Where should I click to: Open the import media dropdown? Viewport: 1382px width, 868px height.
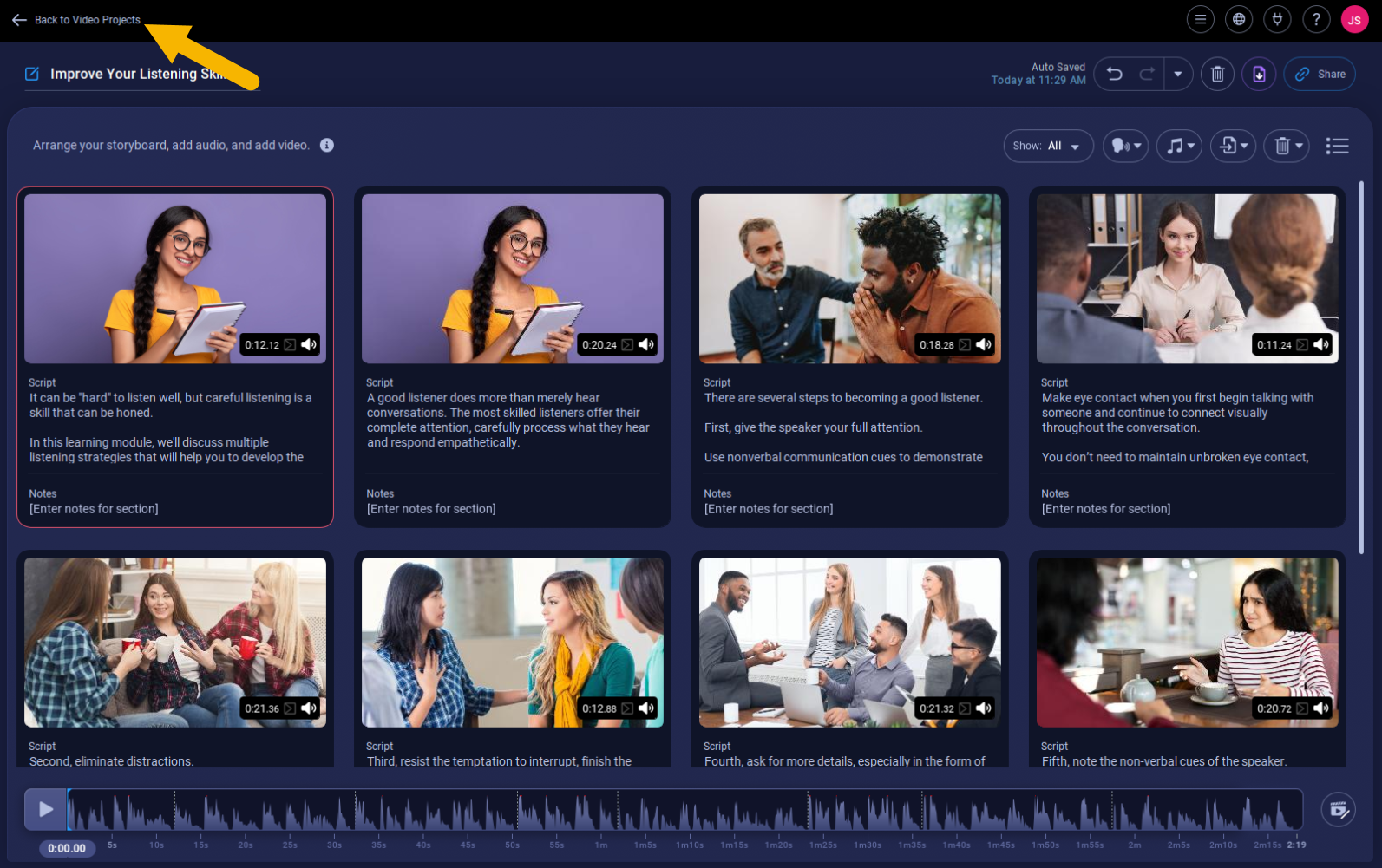(x=1233, y=146)
